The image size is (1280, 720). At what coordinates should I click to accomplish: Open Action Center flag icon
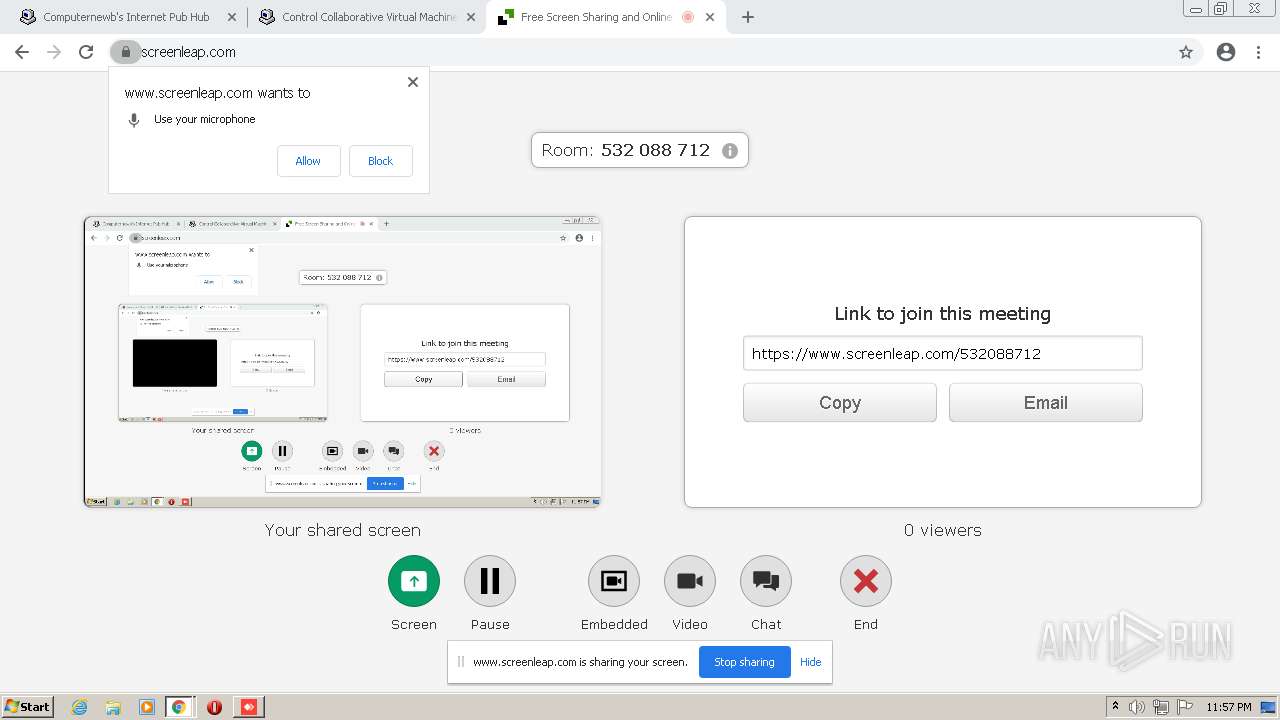[x=1185, y=707]
